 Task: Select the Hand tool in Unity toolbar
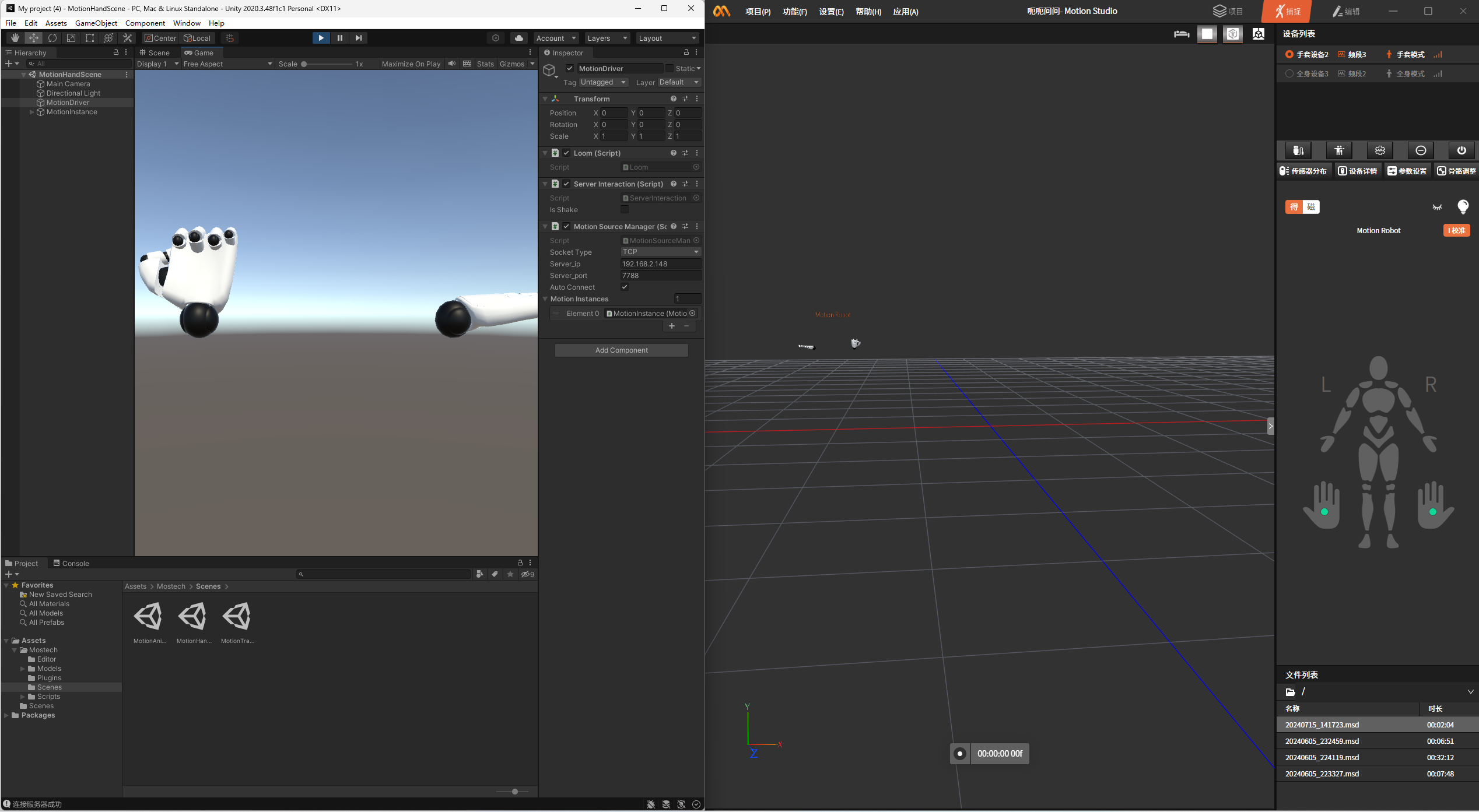point(15,38)
